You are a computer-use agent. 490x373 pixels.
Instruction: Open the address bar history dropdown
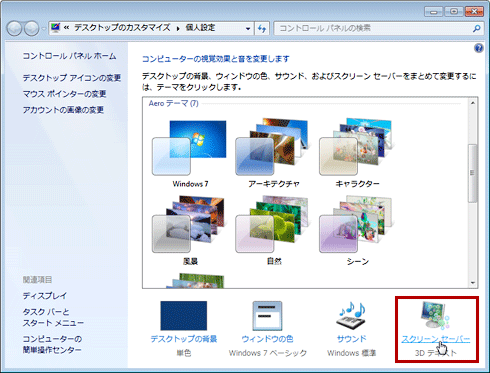[x=248, y=29]
